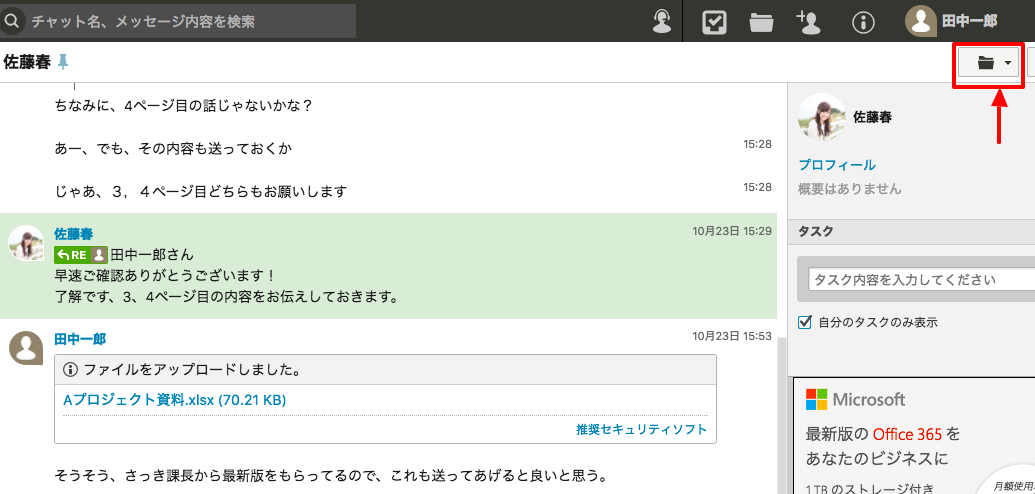Open the 推奨セキュリティソフト link

(642, 430)
